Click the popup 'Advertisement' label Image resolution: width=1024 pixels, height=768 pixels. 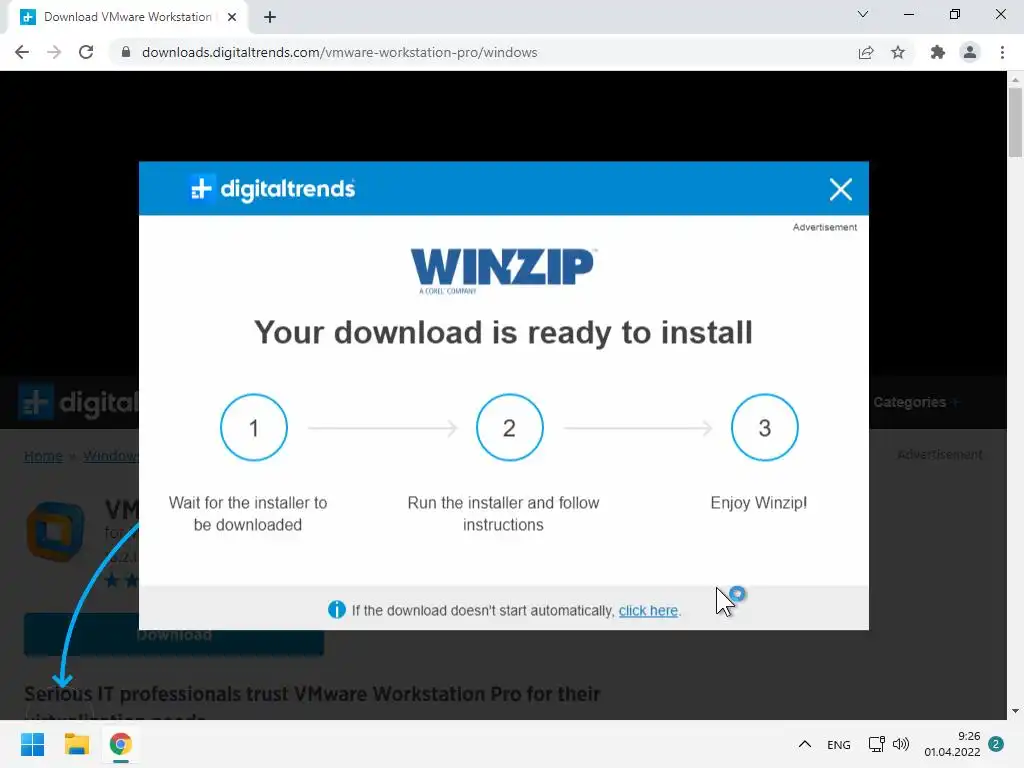click(x=825, y=227)
